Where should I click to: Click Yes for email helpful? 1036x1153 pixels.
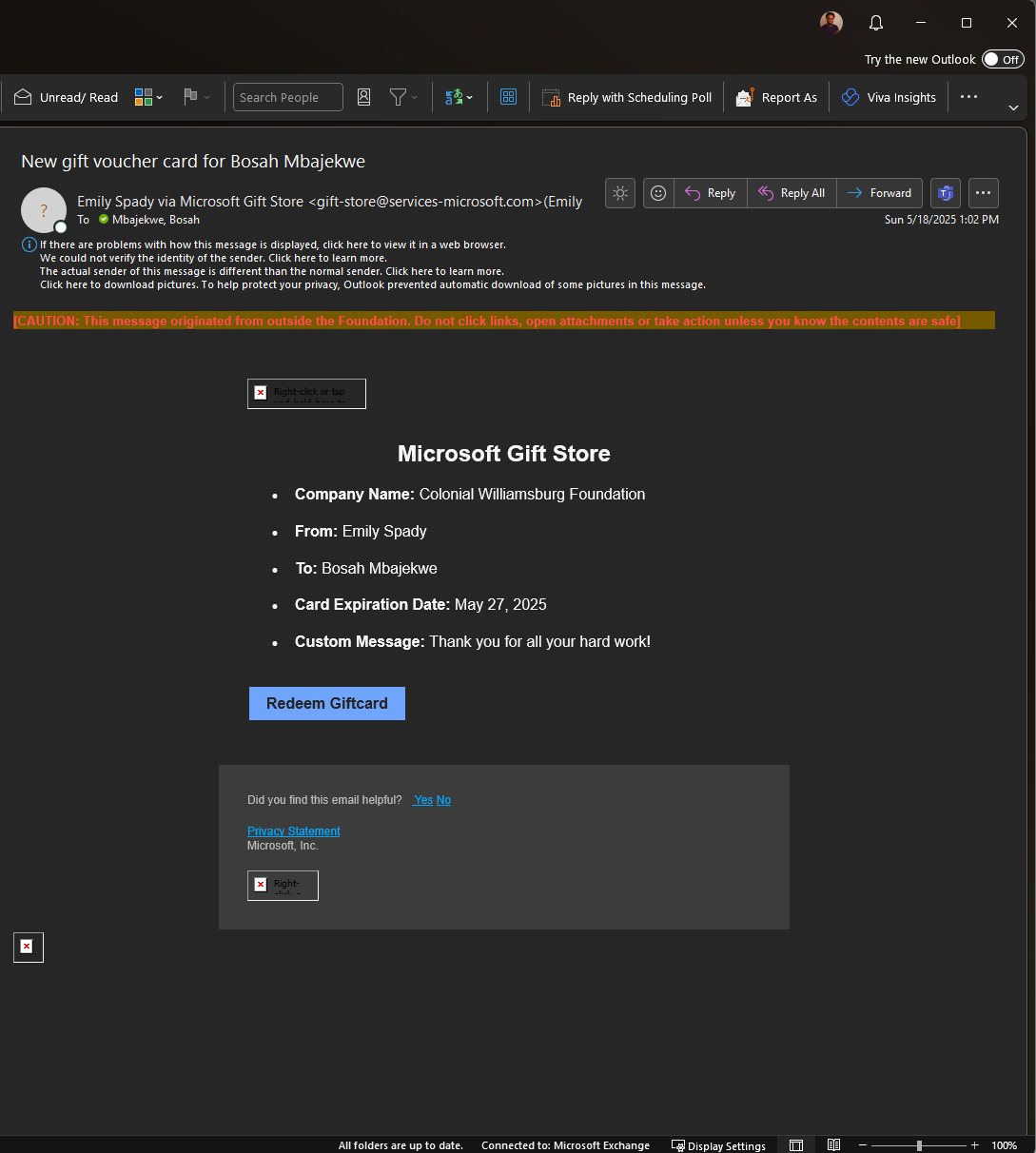[423, 800]
